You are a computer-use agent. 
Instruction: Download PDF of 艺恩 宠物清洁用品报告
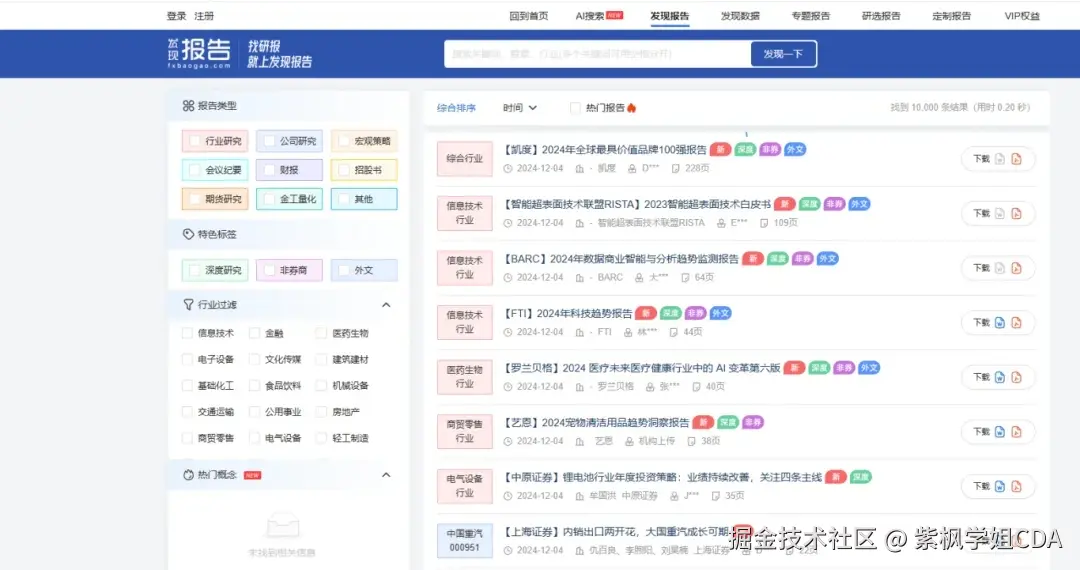coord(1017,432)
